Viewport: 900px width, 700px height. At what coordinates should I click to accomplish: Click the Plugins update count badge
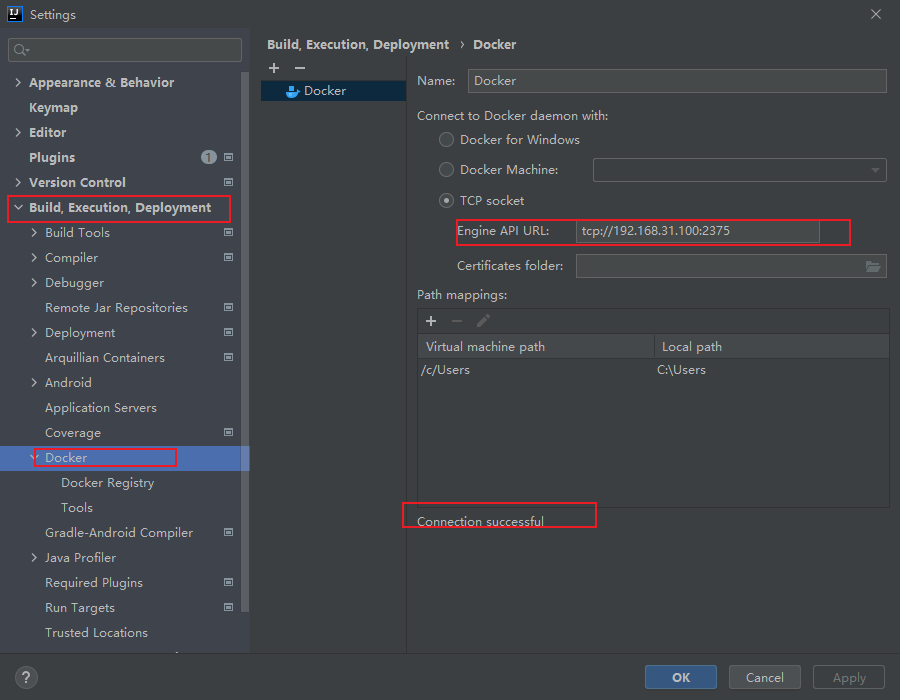(209, 157)
